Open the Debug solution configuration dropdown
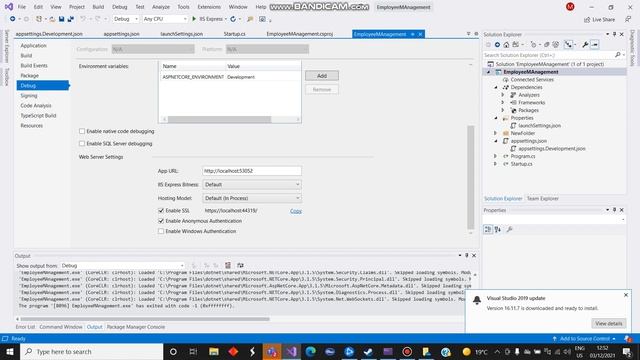 click(x=126, y=19)
